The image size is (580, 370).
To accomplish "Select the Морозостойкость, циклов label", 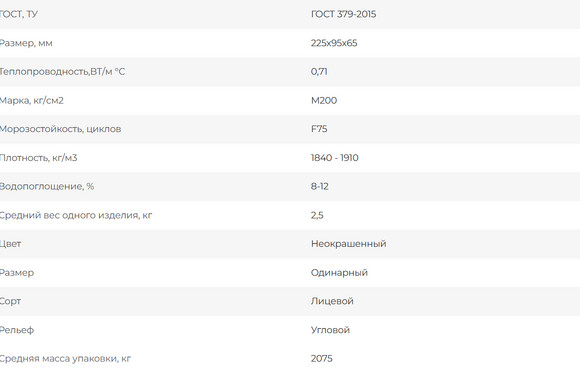I will (x=60, y=129).
